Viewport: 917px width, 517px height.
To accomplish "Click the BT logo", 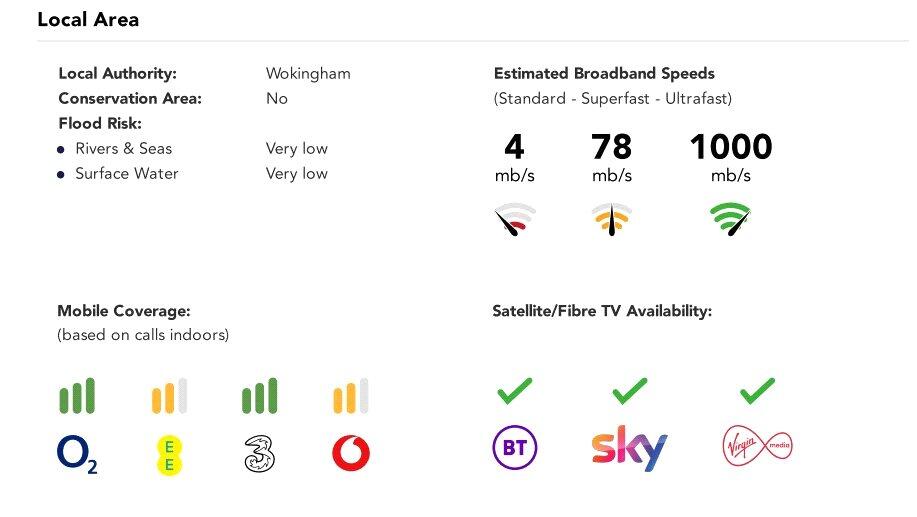I will point(515,448).
